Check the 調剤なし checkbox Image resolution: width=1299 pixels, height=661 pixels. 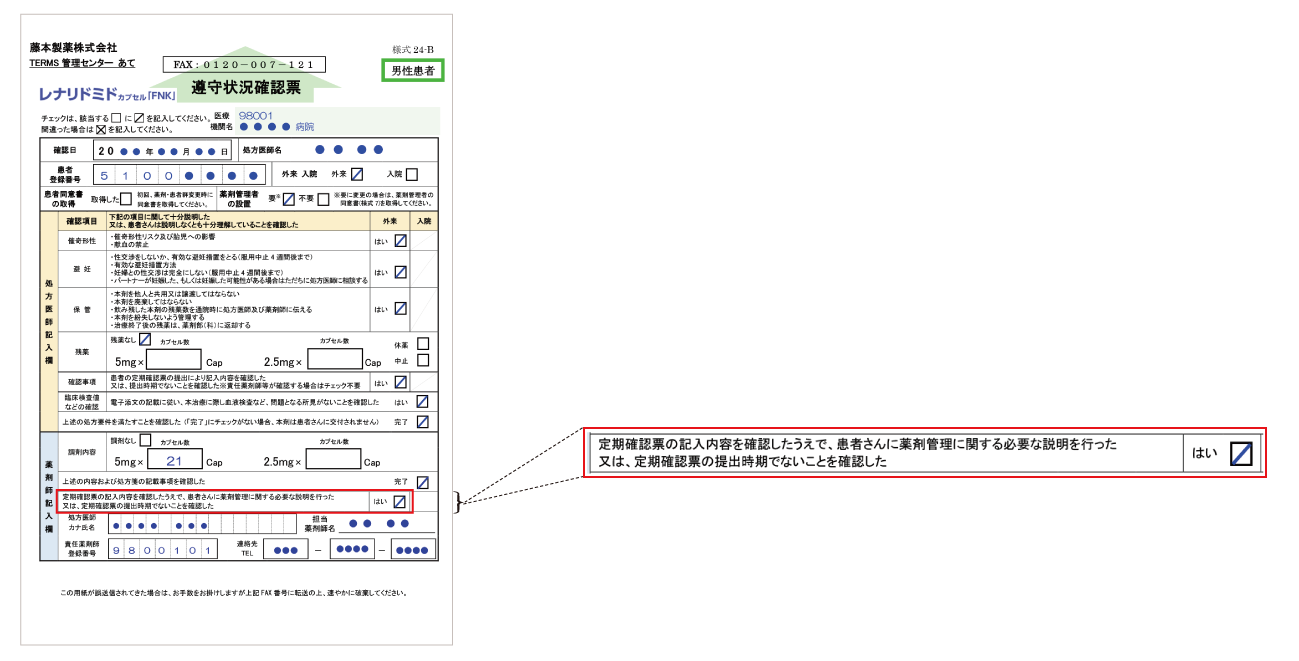click(x=145, y=440)
